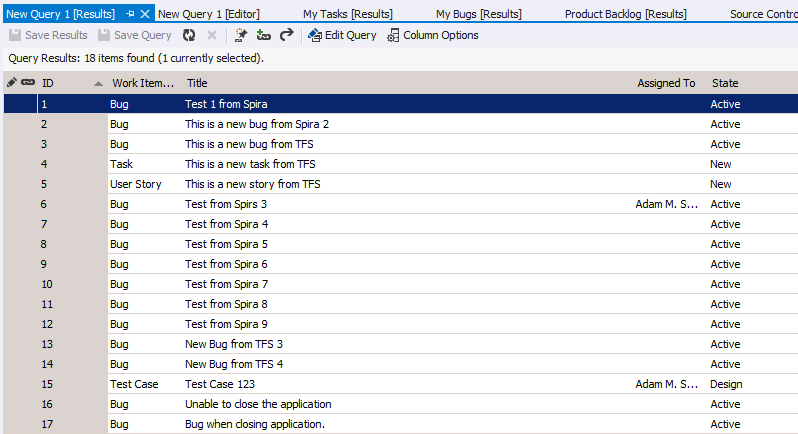Open the My Bugs [Results] tab
Image resolution: width=798 pixels, height=434 pixels.
(478, 14)
